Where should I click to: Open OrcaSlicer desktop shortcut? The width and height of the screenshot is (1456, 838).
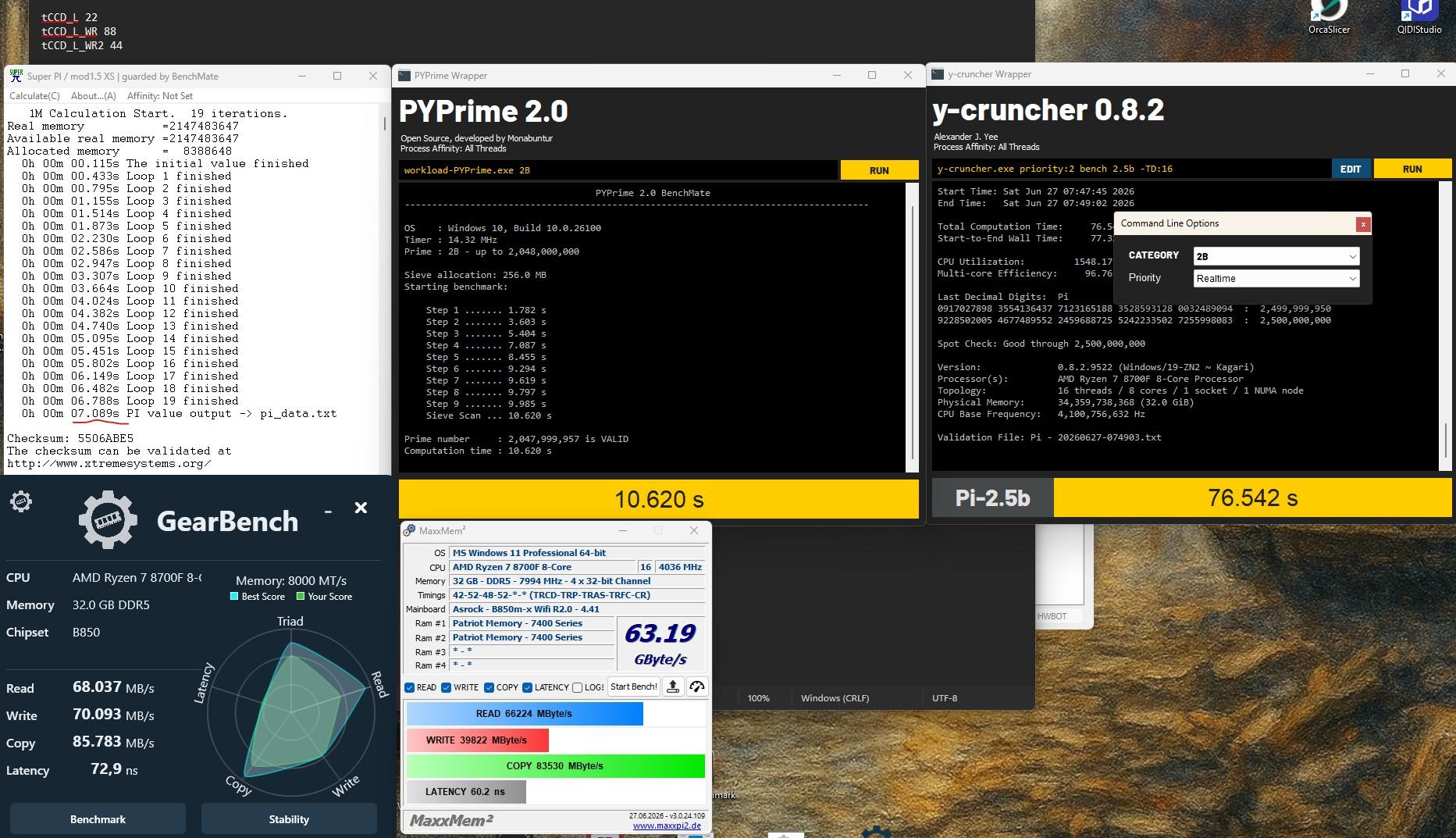coord(1329,17)
